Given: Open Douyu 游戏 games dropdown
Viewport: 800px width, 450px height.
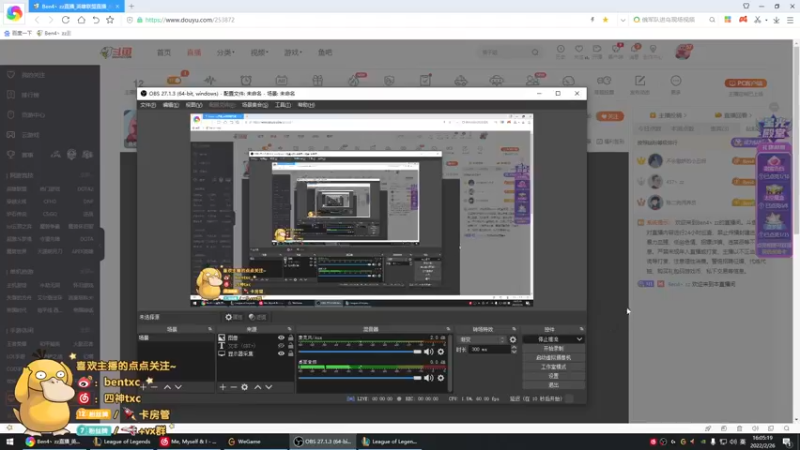Looking at the screenshot, I should (x=293, y=53).
